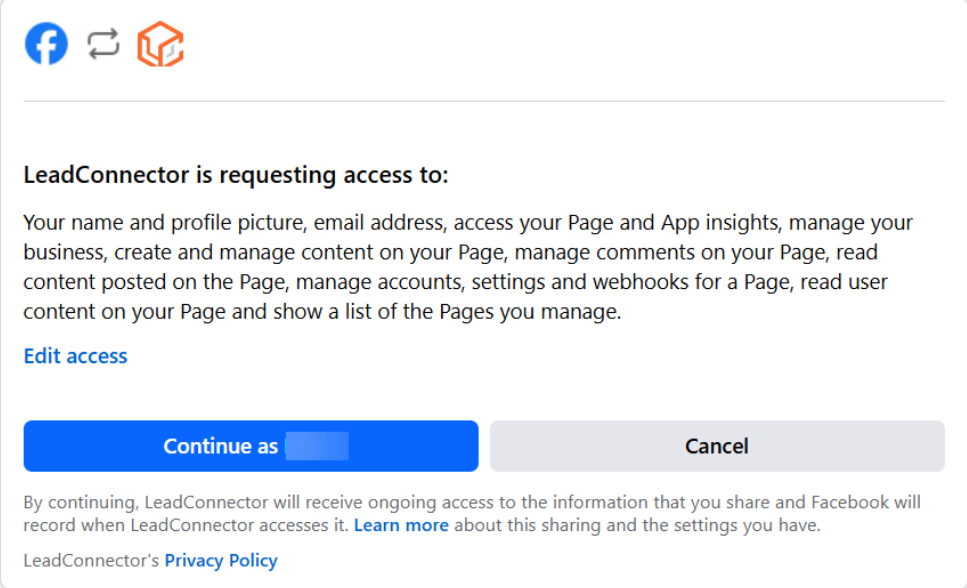Click the "LeadConnector's" text before Privacy Policy

92,561
